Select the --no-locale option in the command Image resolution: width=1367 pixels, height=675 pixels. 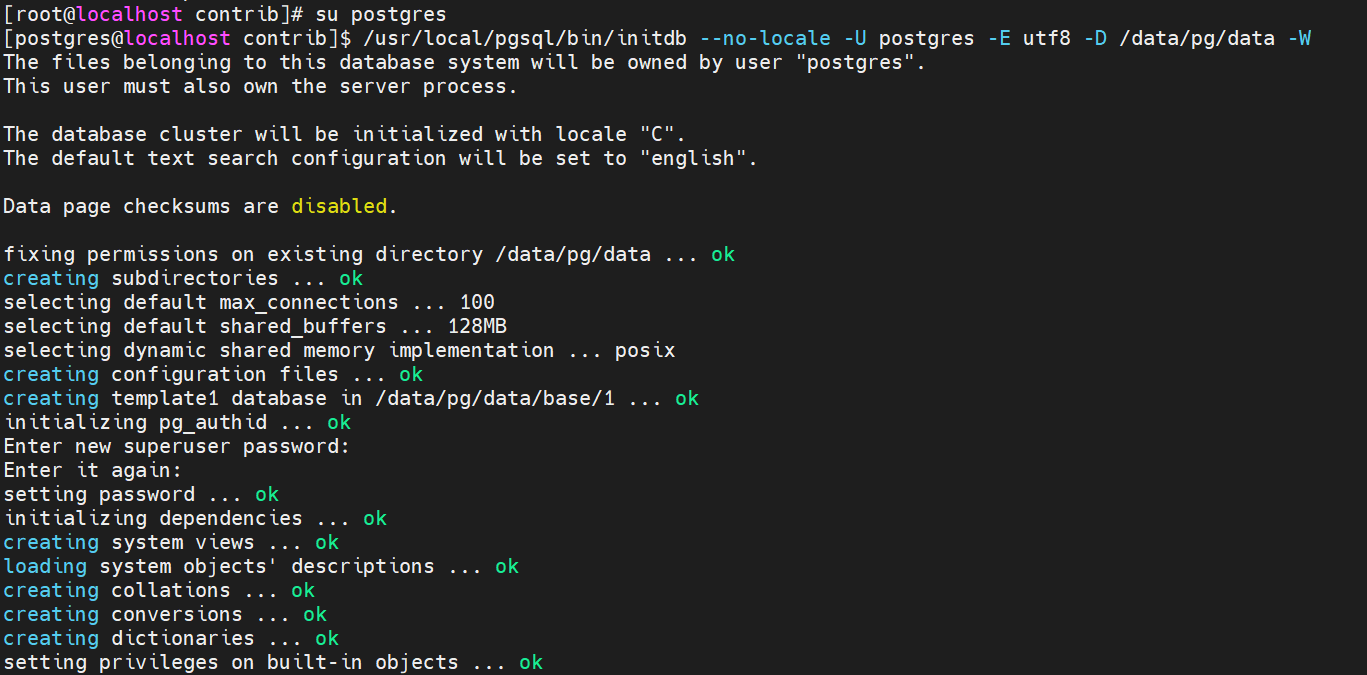point(770,38)
